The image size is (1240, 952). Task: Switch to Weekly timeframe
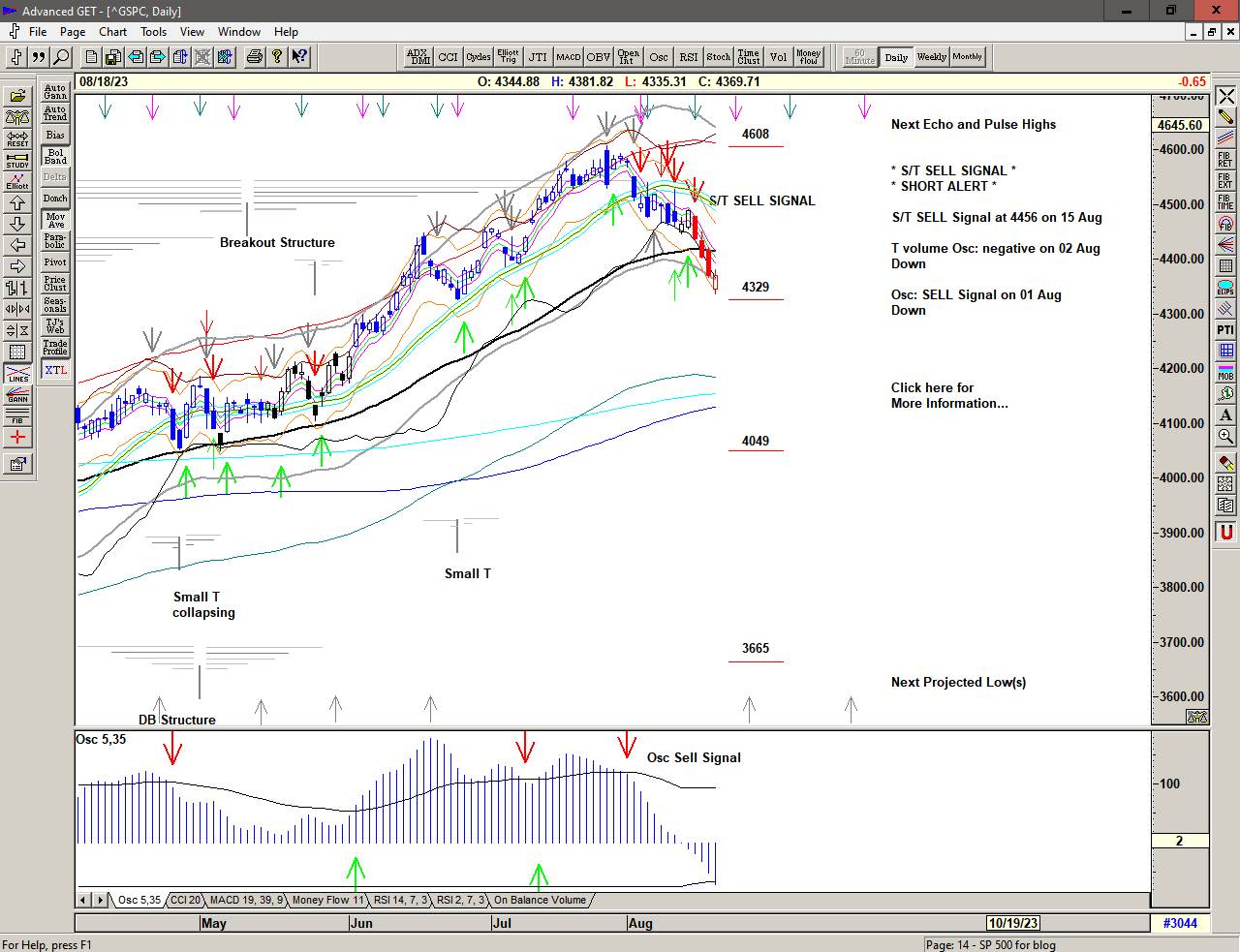pyautogui.click(x=931, y=57)
